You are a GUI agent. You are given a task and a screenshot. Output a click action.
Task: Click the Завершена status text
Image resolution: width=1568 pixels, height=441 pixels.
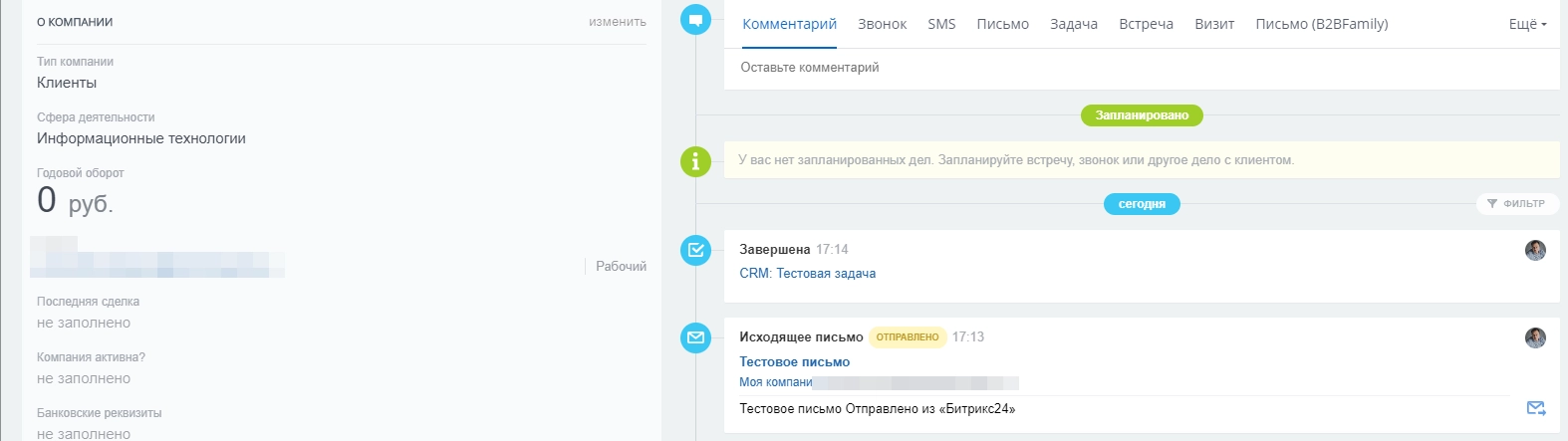(x=774, y=250)
